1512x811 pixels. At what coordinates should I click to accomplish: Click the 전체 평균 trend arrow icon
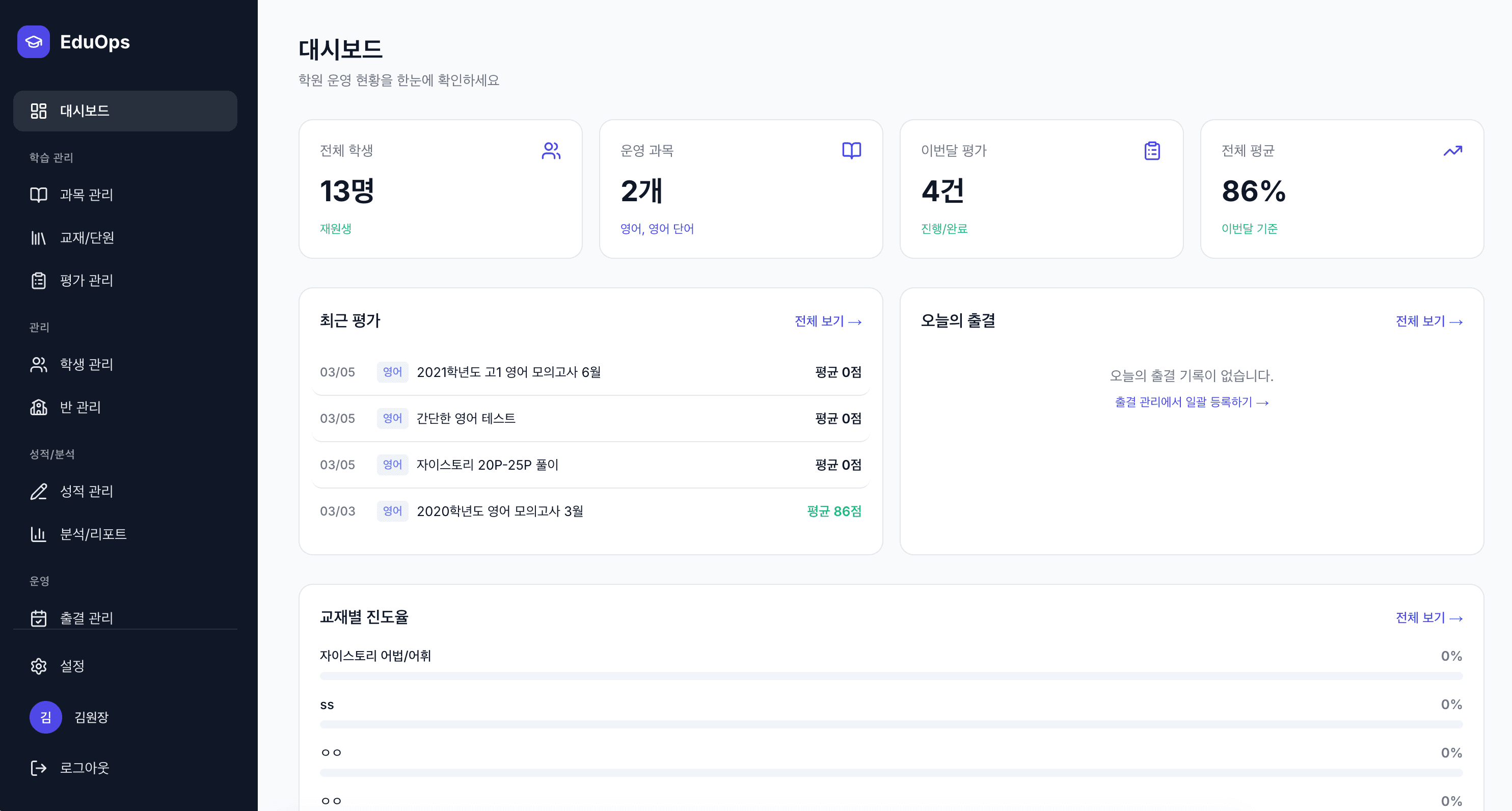tap(1452, 151)
